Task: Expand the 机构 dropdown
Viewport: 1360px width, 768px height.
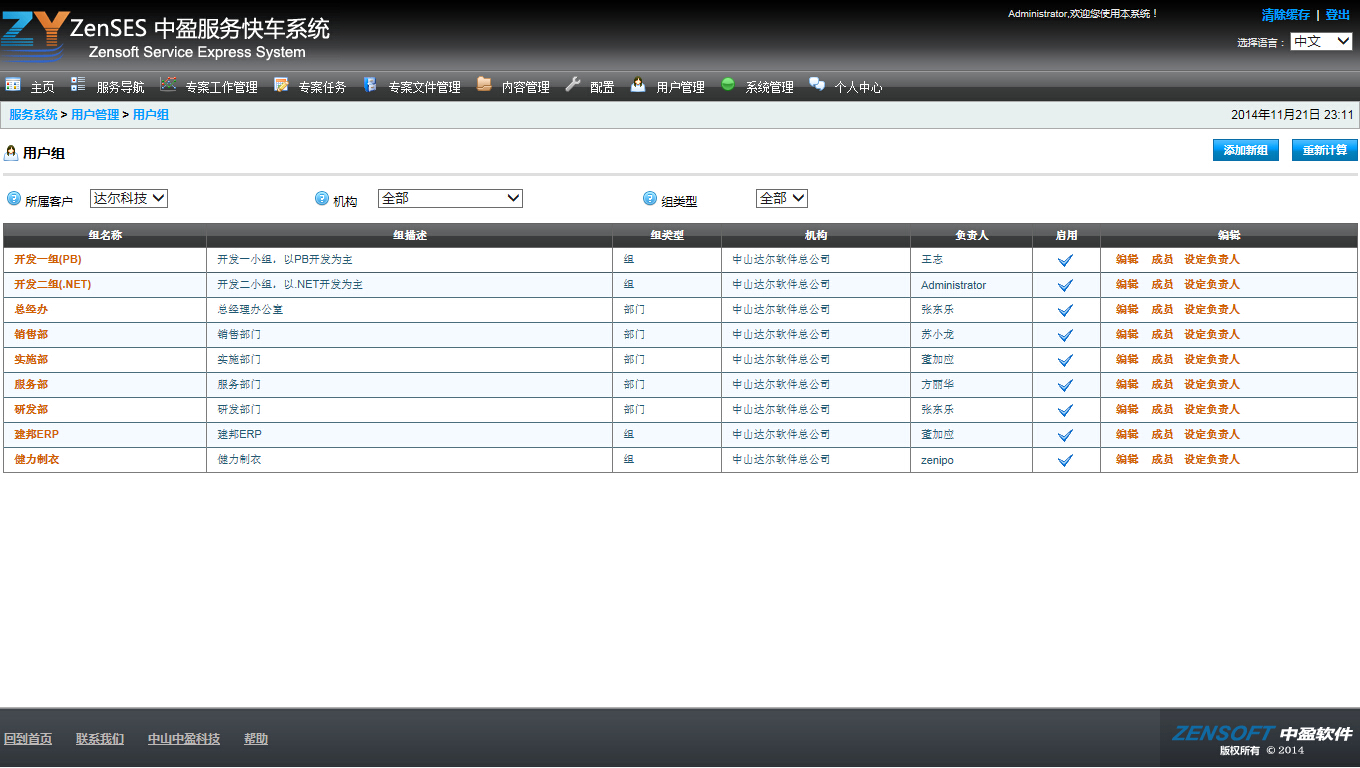Action: [x=450, y=199]
